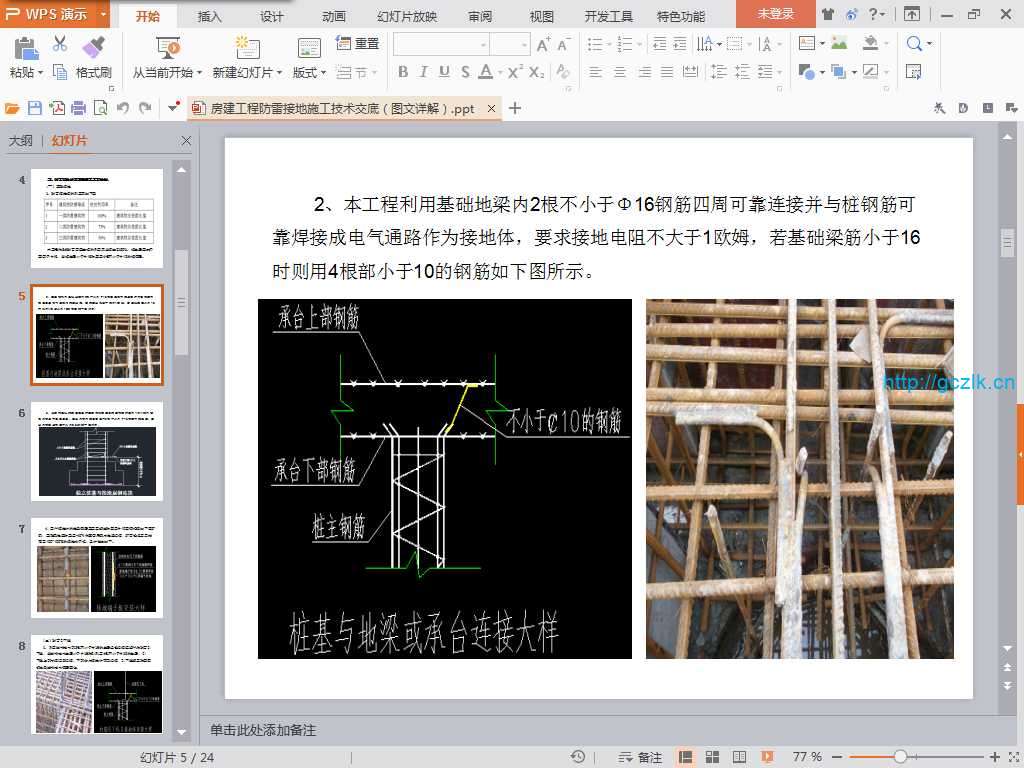The width and height of the screenshot is (1024, 768).
Task: Open the font name combo box
Action: click(440, 44)
